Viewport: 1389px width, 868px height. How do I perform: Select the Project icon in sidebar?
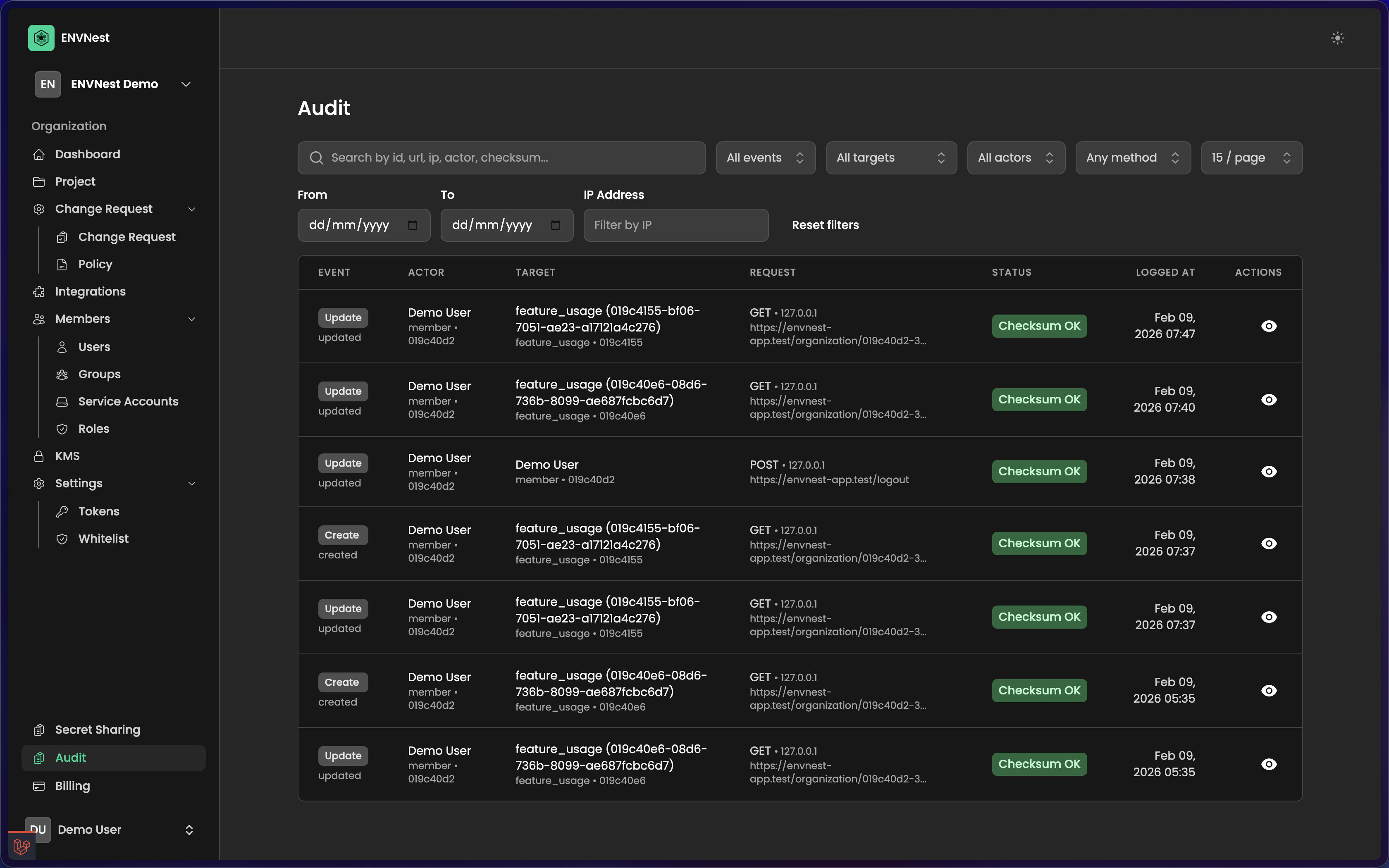39,181
